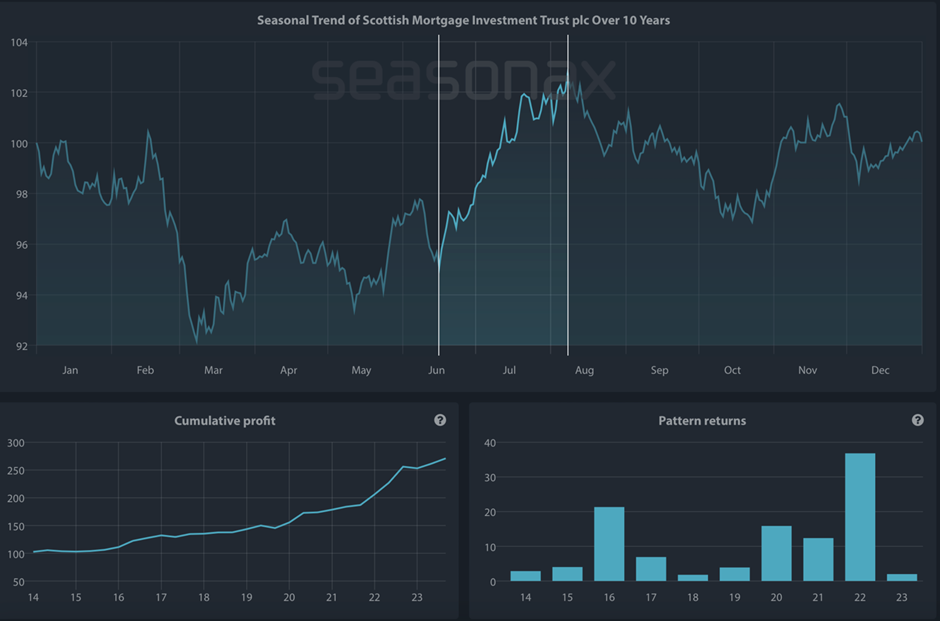Click the Mar label on the seasonal axis
The width and height of the screenshot is (940, 621).
tap(213, 370)
